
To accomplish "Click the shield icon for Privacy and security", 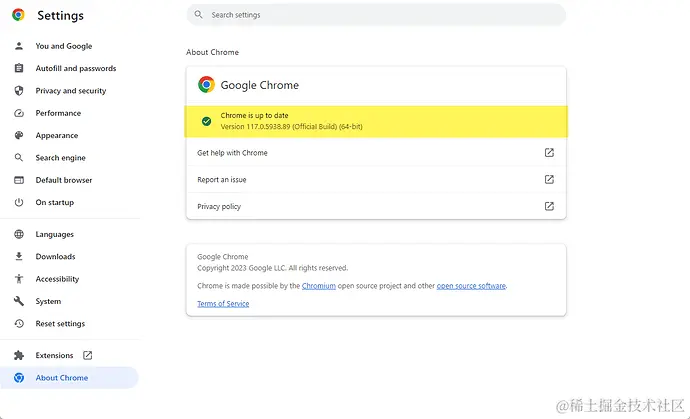I will (19, 91).
